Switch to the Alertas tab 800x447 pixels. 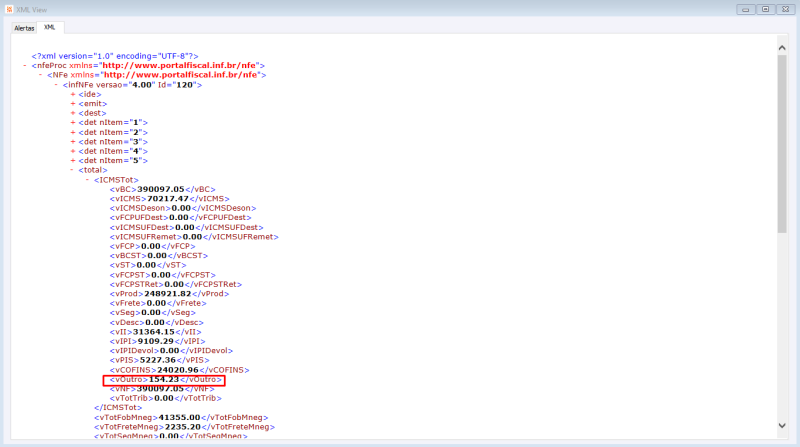(x=24, y=28)
